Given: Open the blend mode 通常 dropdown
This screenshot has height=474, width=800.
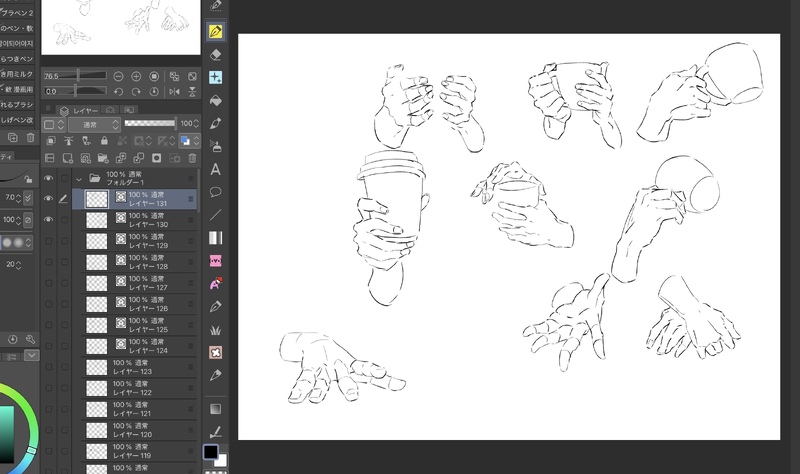Looking at the screenshot, I should 94,124.
